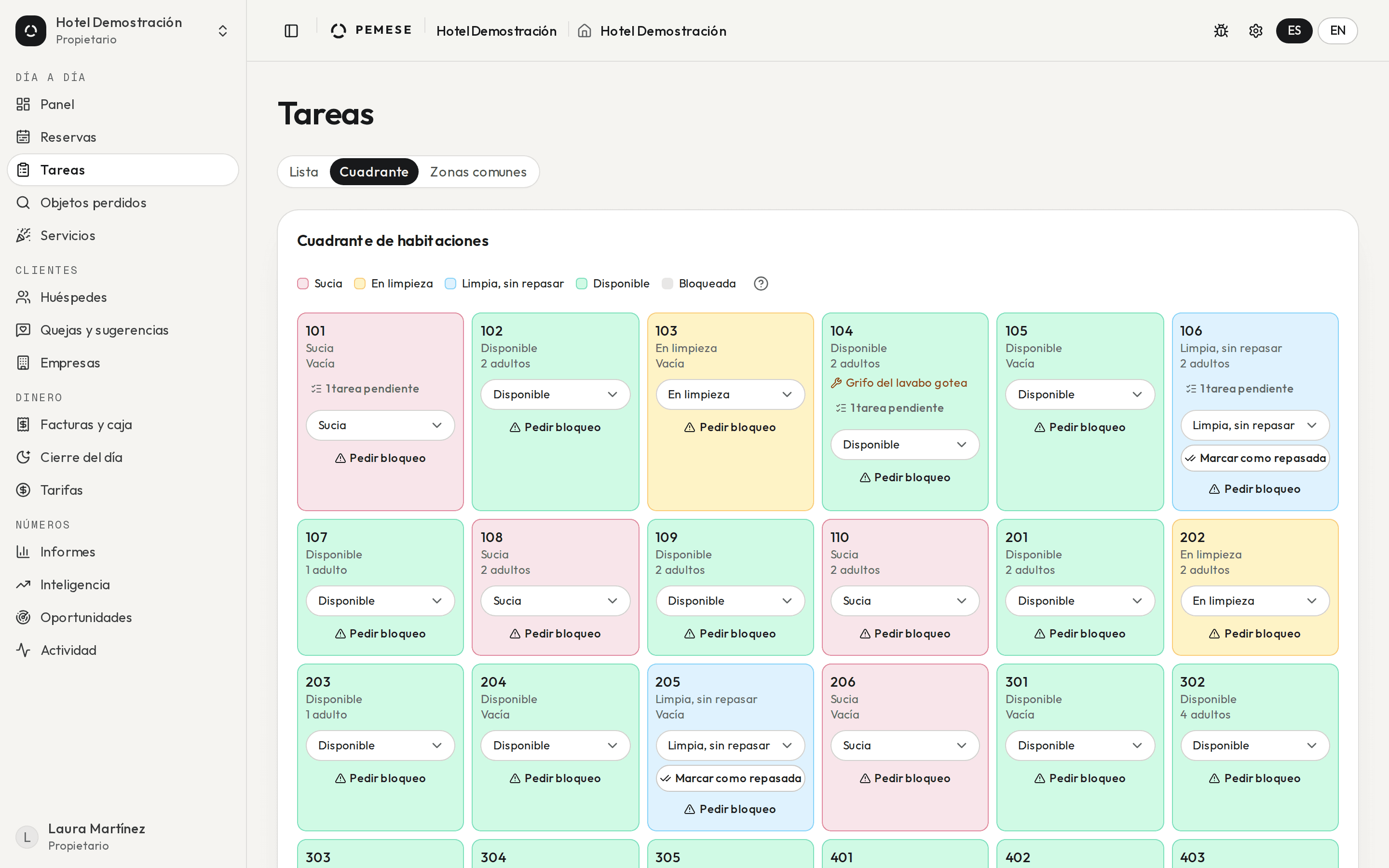Mark room 106 as repasada

(1255, 458)
